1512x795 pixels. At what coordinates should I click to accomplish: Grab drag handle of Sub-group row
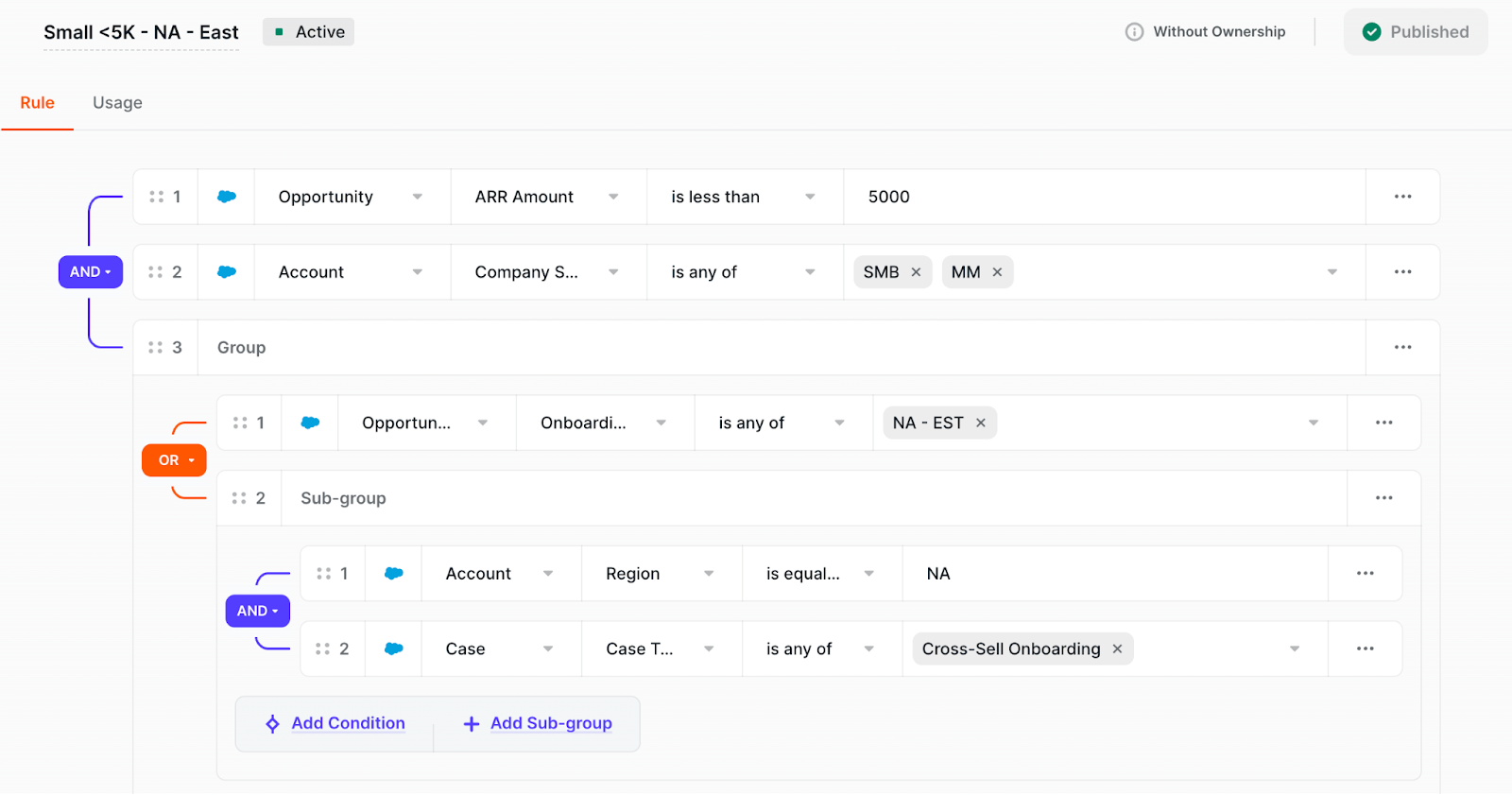click(240, 498)
